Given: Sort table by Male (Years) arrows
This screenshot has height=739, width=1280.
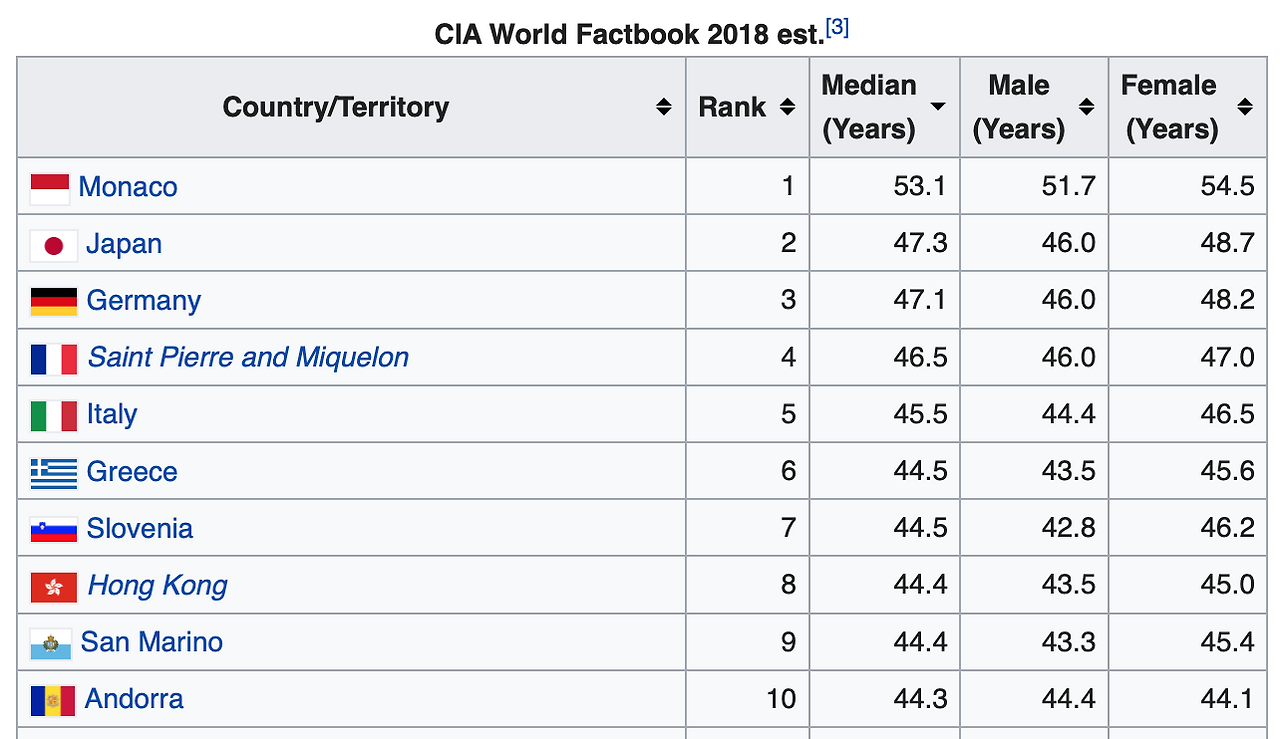Looking at the screenshot, I should point(1087,107).
